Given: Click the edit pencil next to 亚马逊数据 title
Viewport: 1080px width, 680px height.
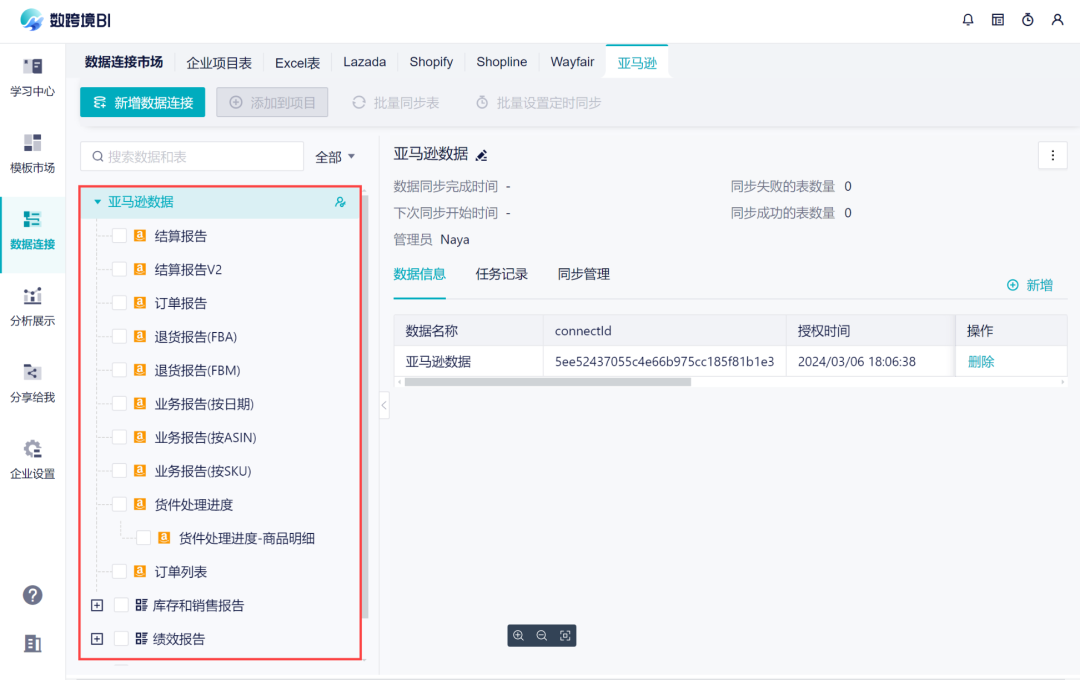Looking at the screenshot, I should pyautogui.click(x=481, y=155).
